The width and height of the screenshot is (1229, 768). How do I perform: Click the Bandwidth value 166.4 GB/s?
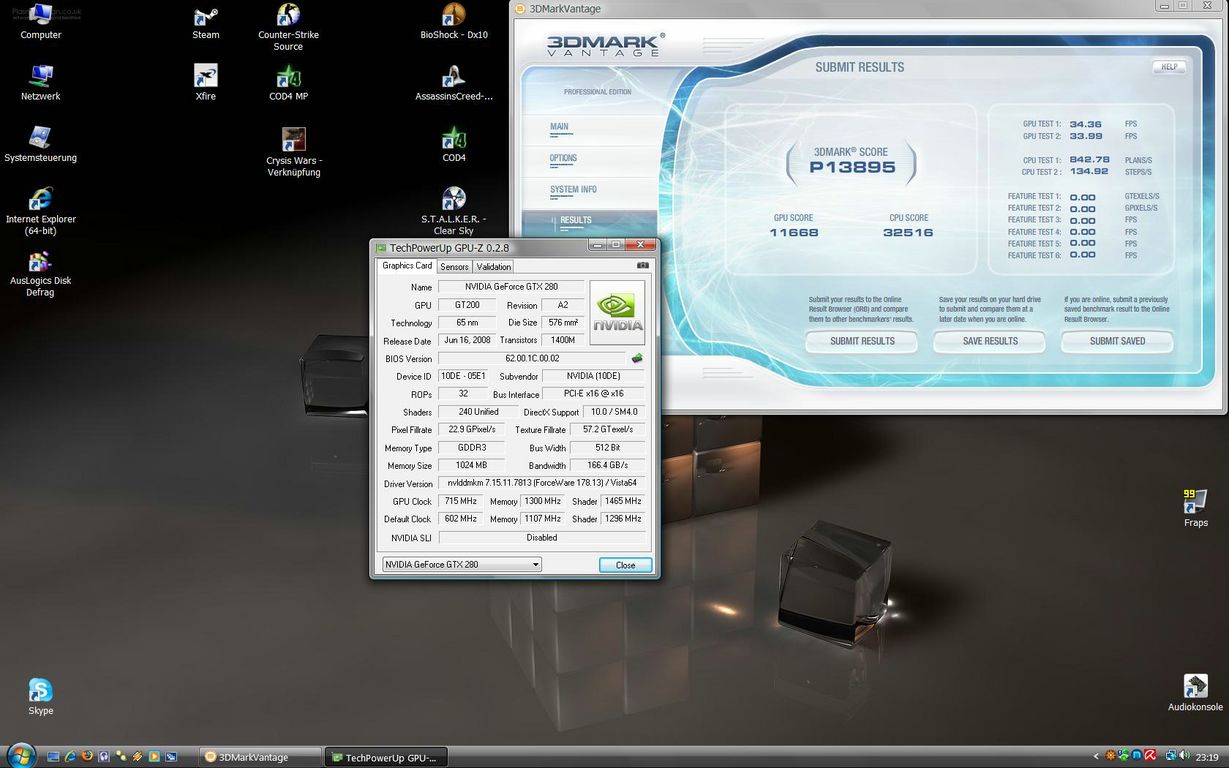click(x=608, y=466)
